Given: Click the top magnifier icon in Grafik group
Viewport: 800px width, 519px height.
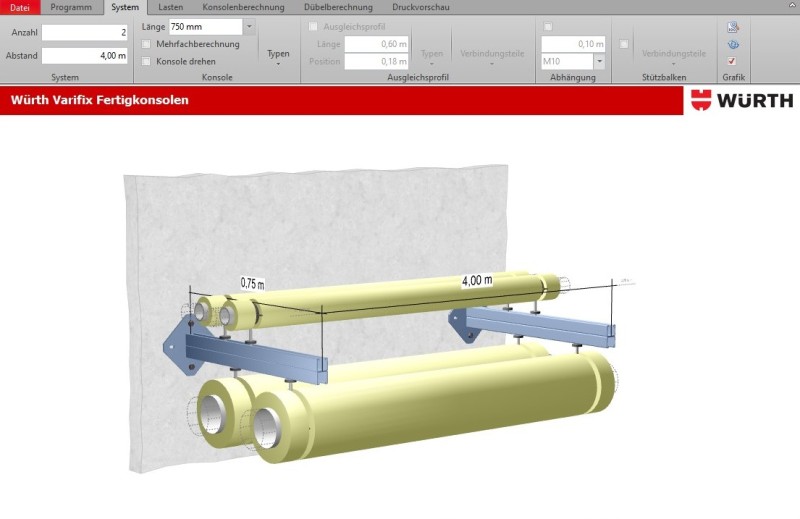Looking at the screenshot, I should [733, 28].
